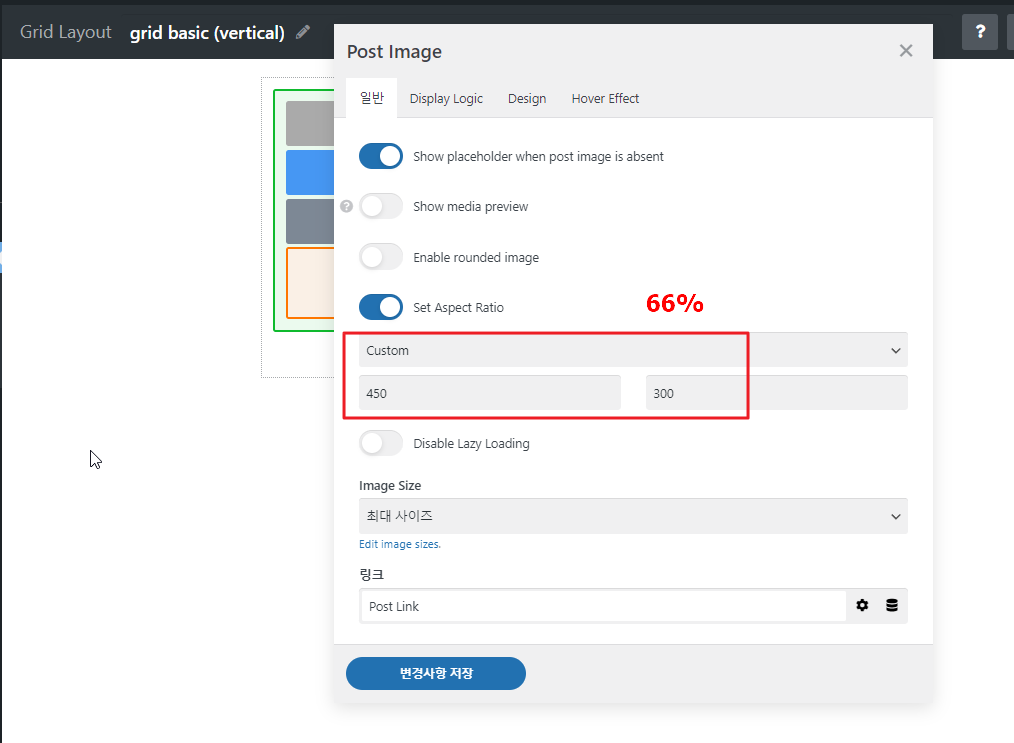The image size is (1014, 743).
Task: Open the Custom aspect ratio dropdown
Action: pos(633,350)
